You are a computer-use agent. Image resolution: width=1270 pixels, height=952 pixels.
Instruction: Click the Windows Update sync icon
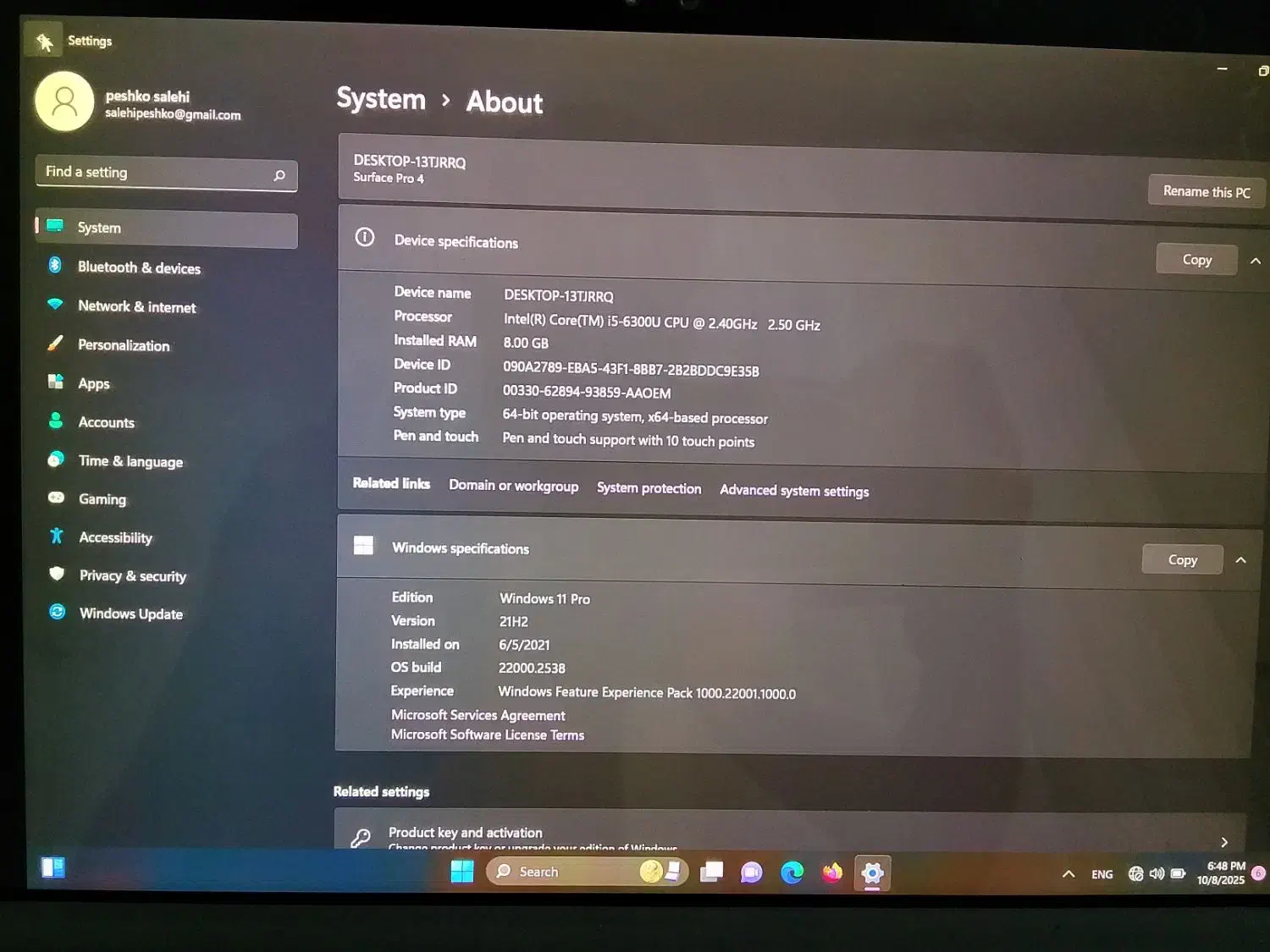[58, 612]
